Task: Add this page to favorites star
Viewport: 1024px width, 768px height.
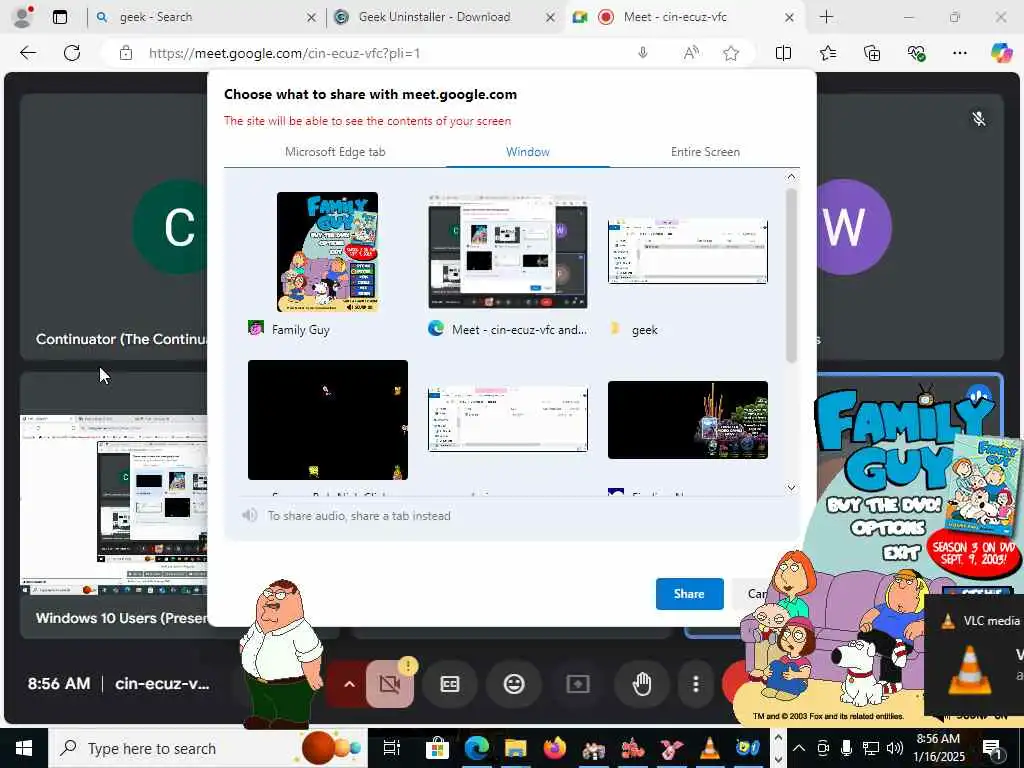Action: tap(731, 53)
